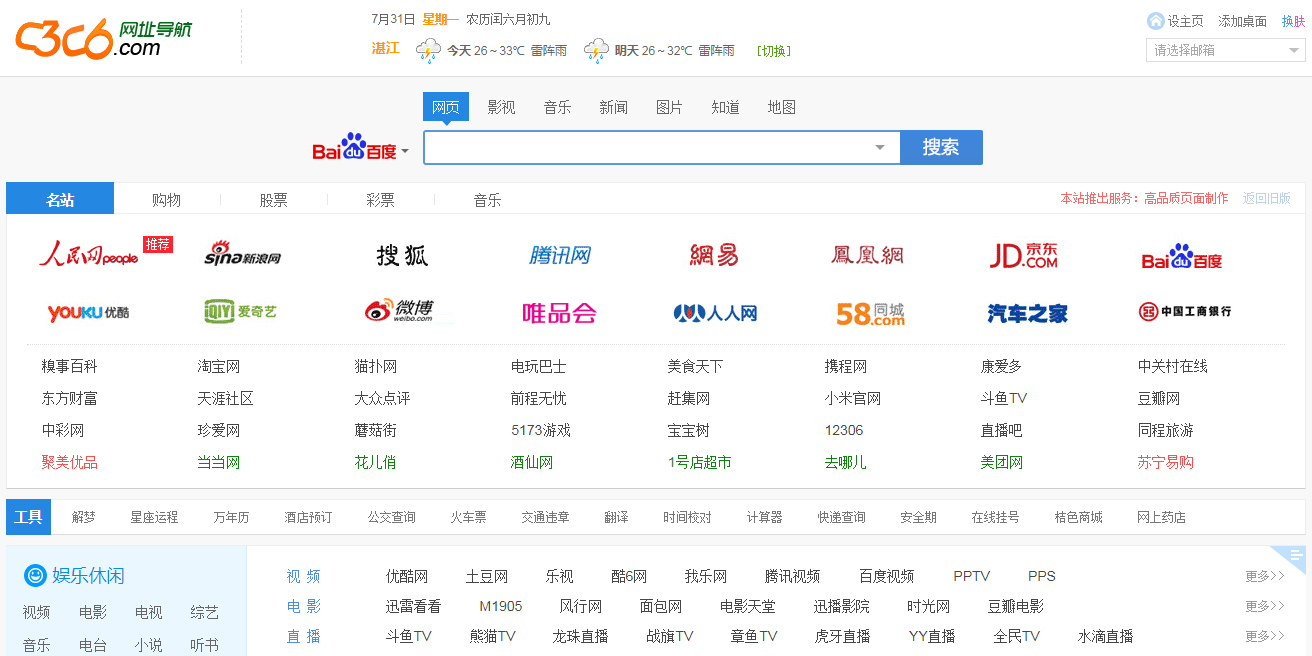Select the 58同城 logo

pyautogui.click(x=870, y=312)
